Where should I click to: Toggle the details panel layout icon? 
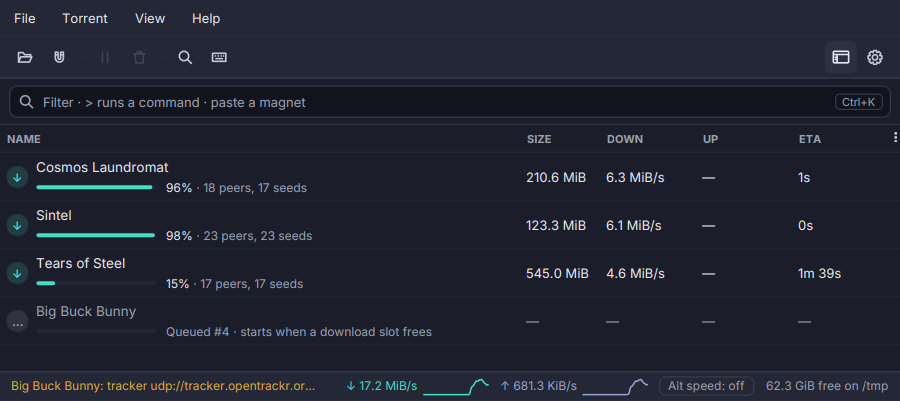(x=841, y=57)
